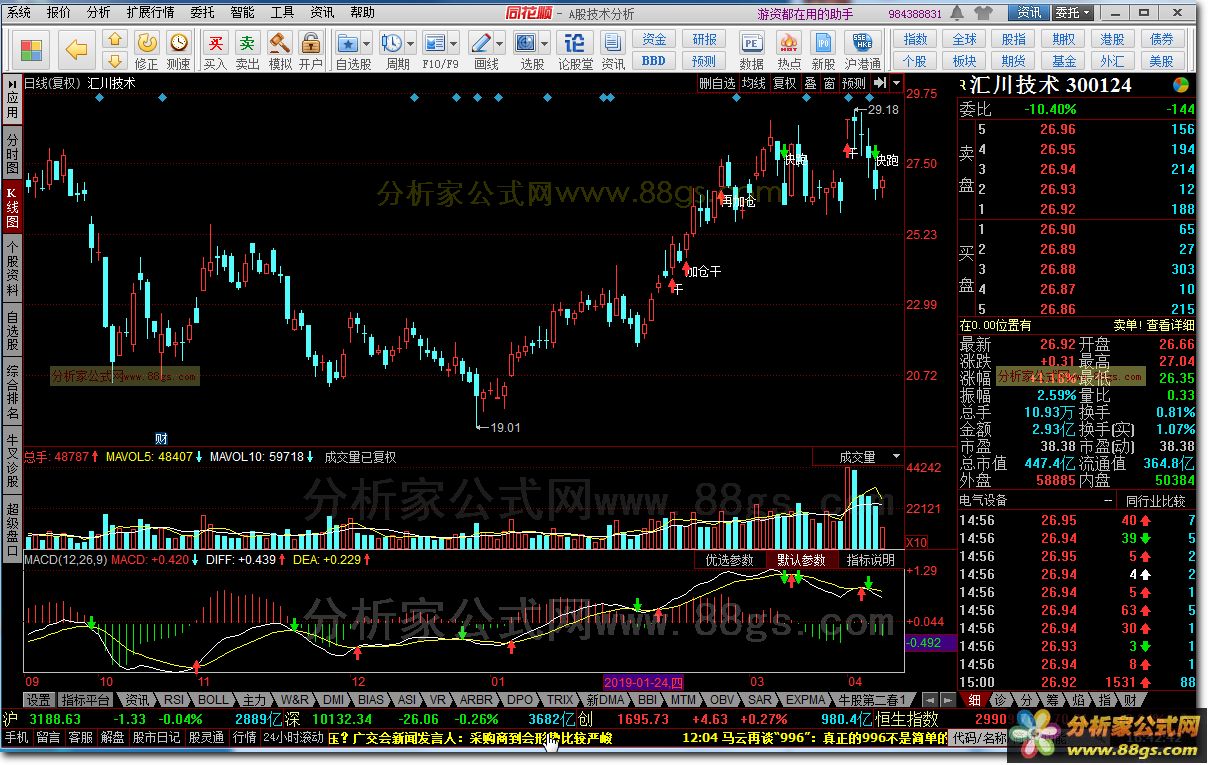This screenshot has height=765, width=1209.
Task: Open the 报价 menu
Action: coord(59,13)
